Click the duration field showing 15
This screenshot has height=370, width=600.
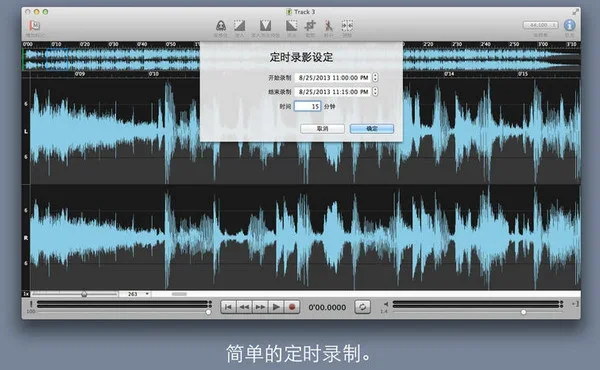coord(308,106)
